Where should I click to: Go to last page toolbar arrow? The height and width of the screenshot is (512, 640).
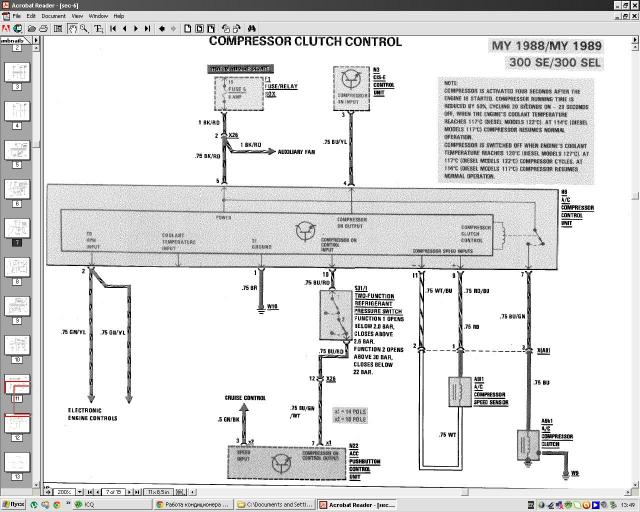147,29
